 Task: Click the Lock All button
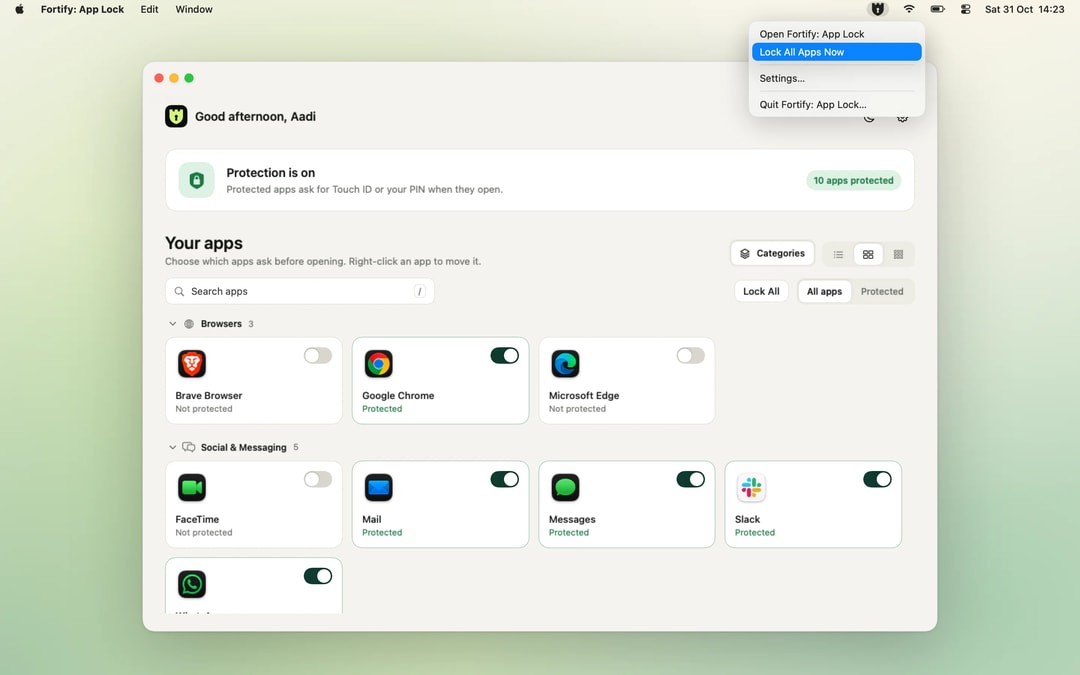[761, 291]
